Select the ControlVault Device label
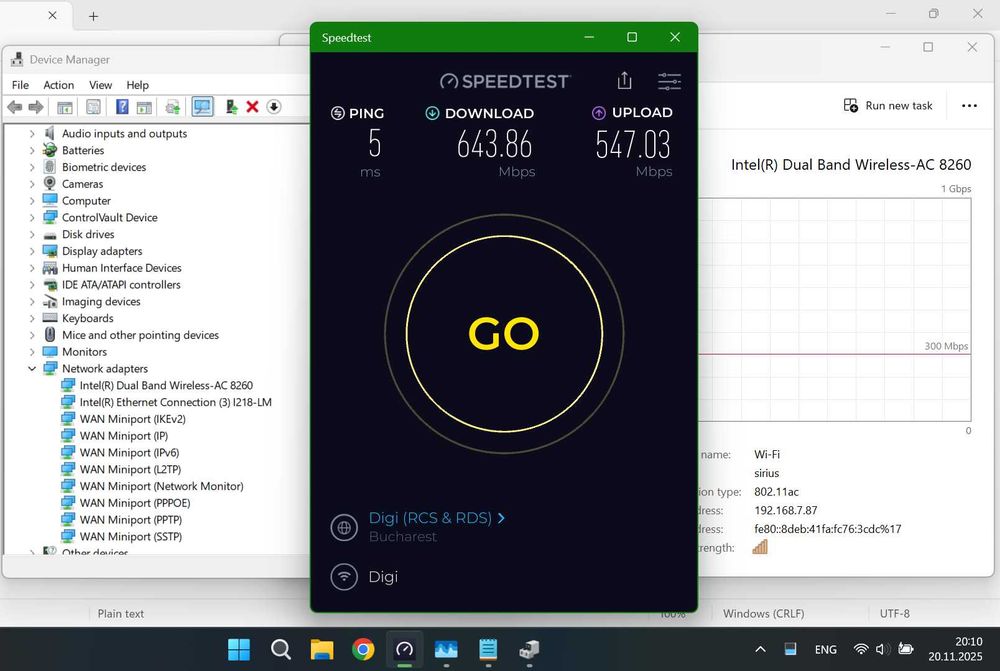 (x=110, y=218)
